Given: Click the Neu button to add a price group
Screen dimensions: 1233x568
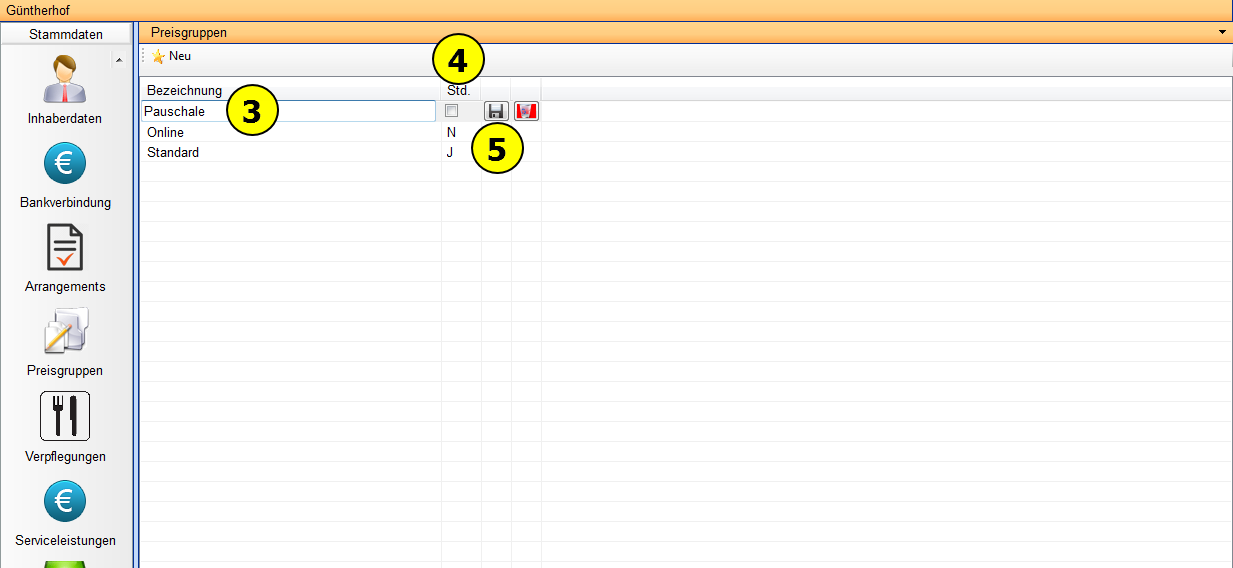Looking at the screenshot, I should (x=171, y=57).
